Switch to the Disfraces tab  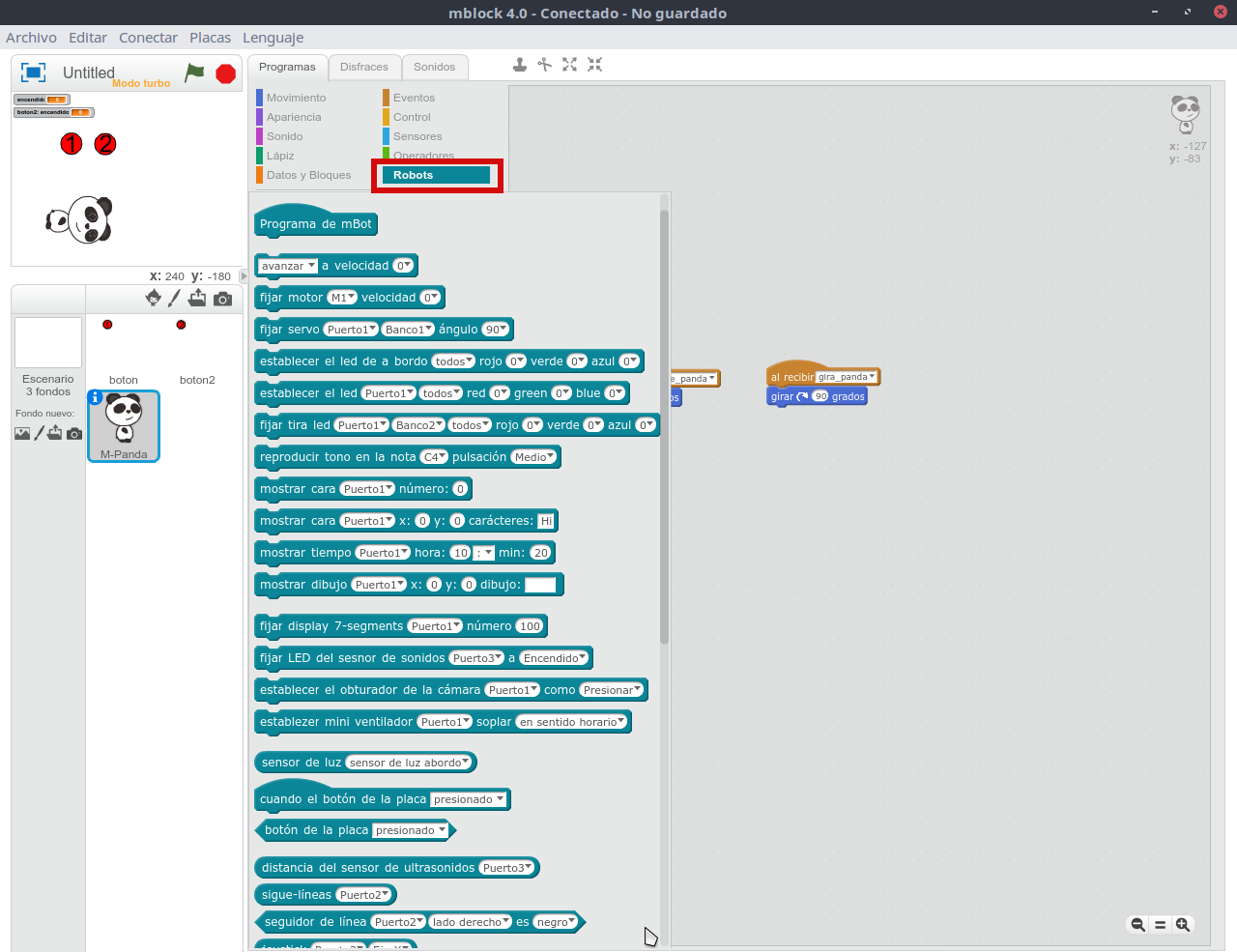pyautogui.click(x=363, y=67)
